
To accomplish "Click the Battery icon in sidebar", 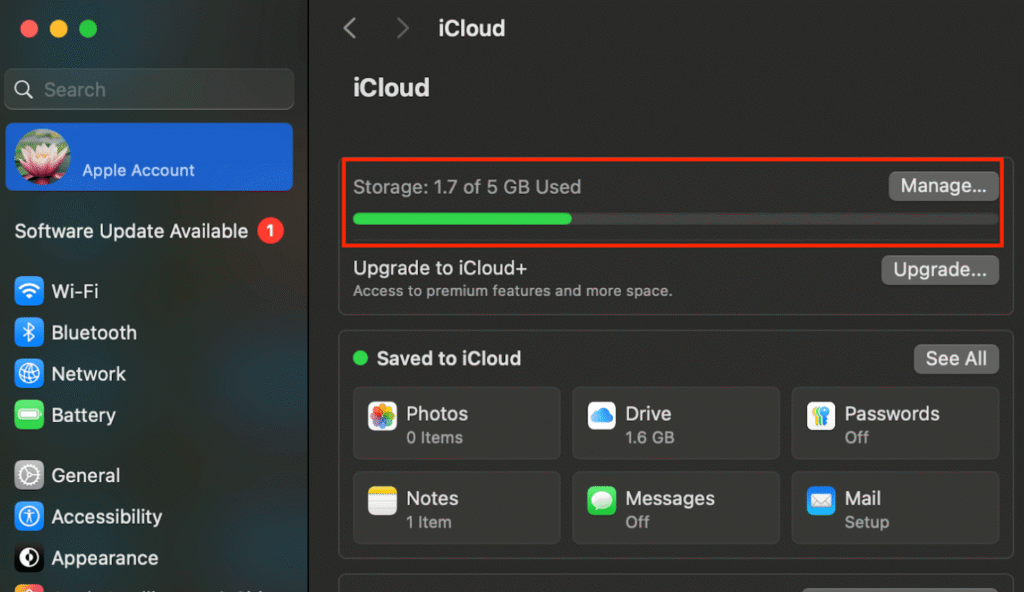I will 29,415.
